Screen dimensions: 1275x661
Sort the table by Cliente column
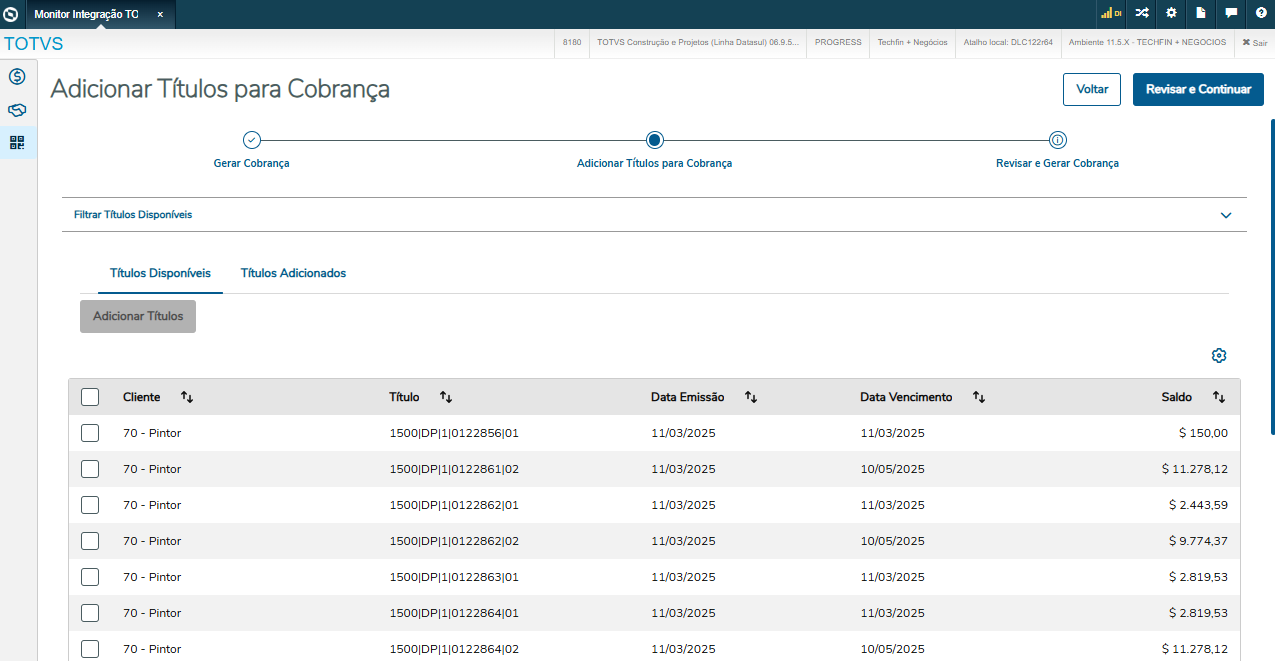point(187,397)
